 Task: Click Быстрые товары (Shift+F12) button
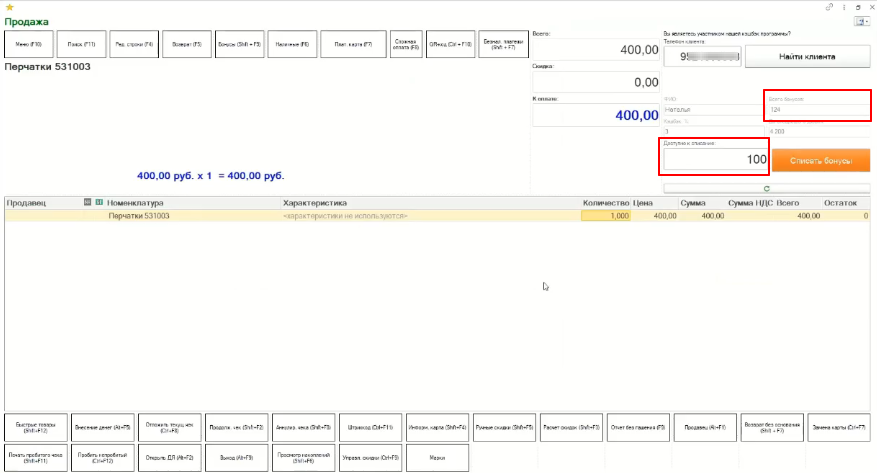[36, 428]
